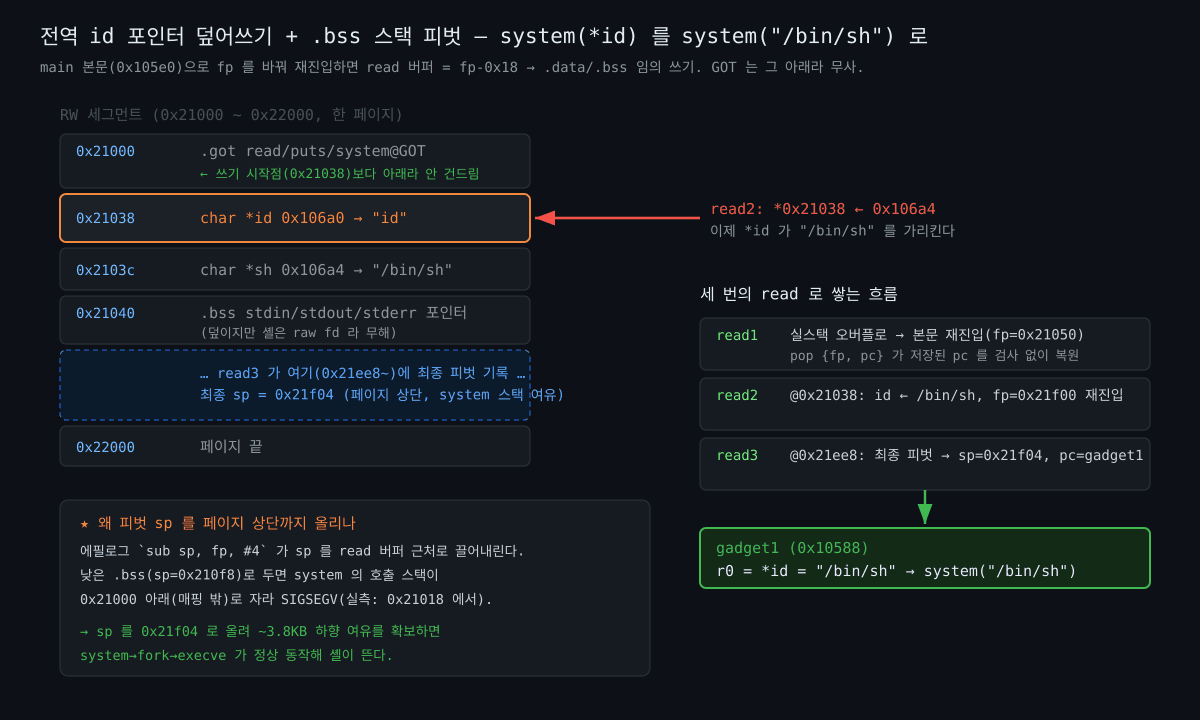Click the 'read3 가 여기(0x21ee8~)에 최종 피벗 기록' line
1200x720 pixels.
tap(363, 373)
